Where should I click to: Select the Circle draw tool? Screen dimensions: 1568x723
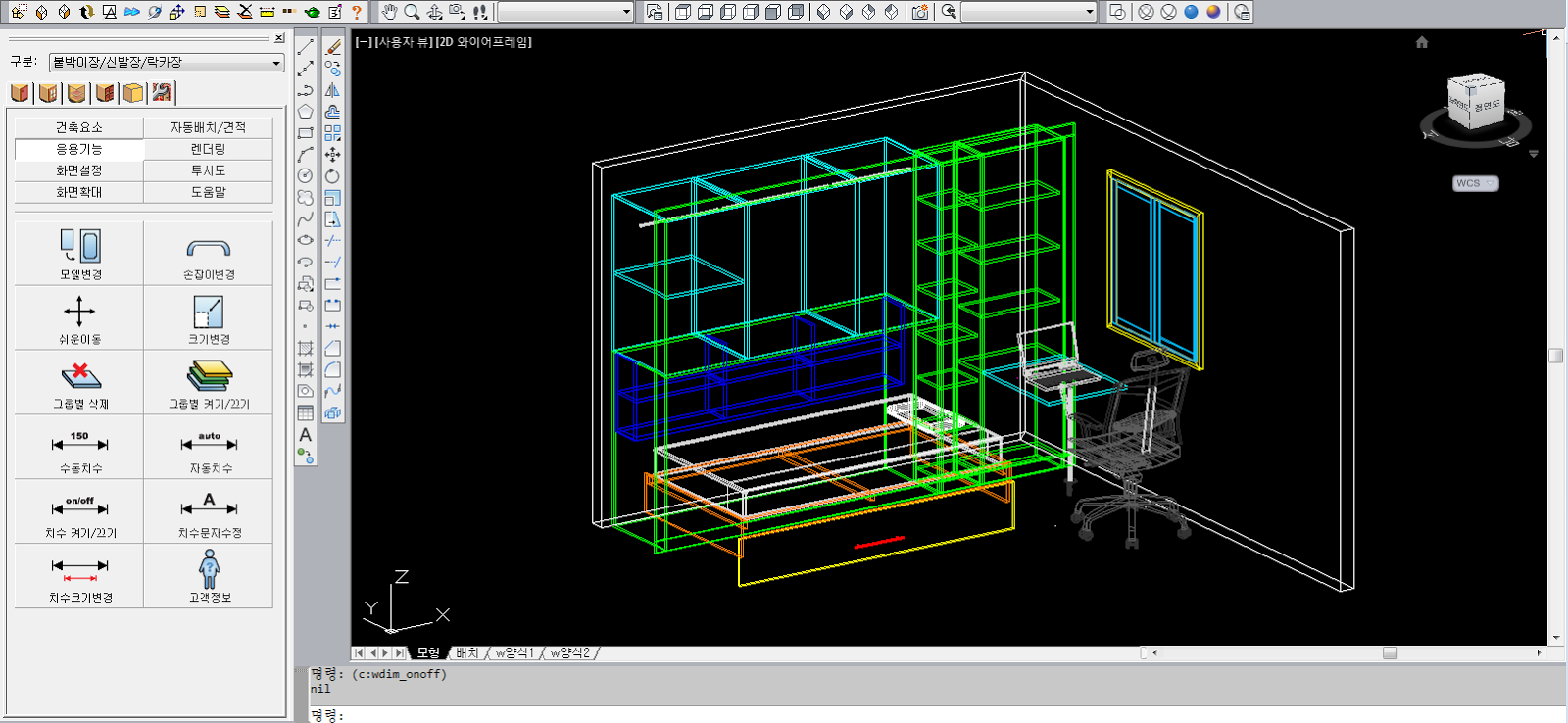point(306,175)
